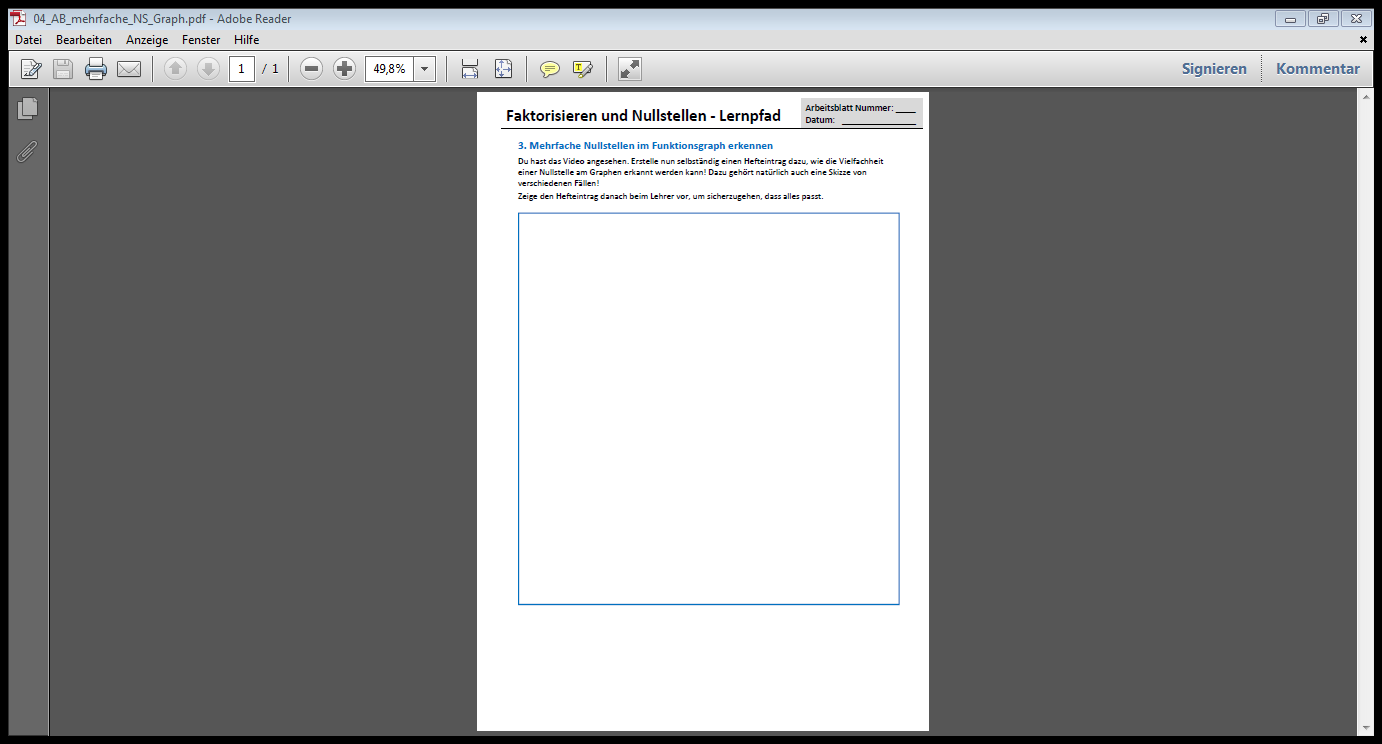1382x744 pixels.
Task: Open the Signieren pane
Action: pyautogui.click(x=1214, y=69)
